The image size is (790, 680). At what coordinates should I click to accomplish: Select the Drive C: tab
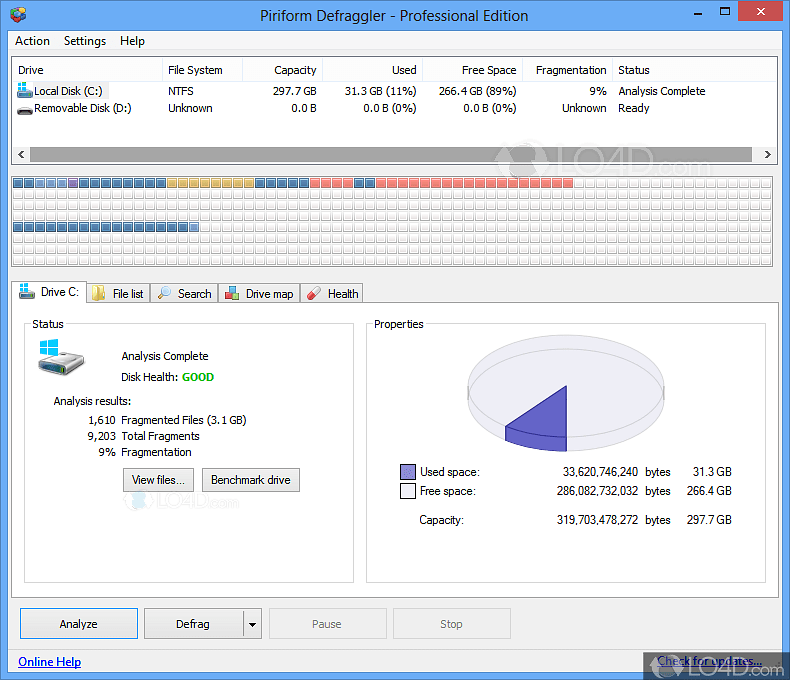pyautogui.click(x=49, y=292)
